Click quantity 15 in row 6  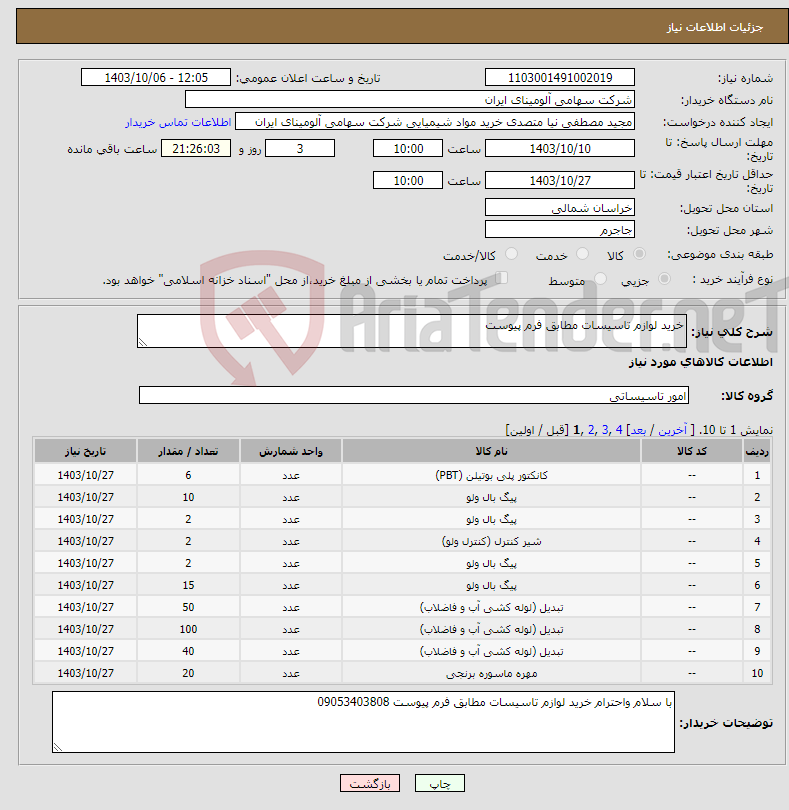point(188,585)
